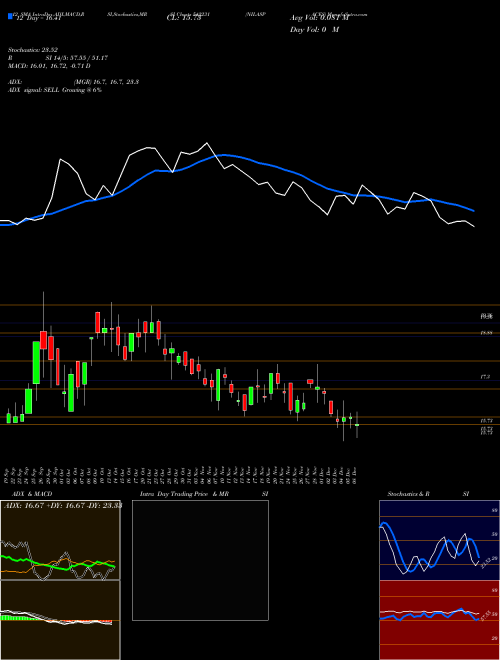Select the '12 Day = 16.41' label

(x=37, y=18)
